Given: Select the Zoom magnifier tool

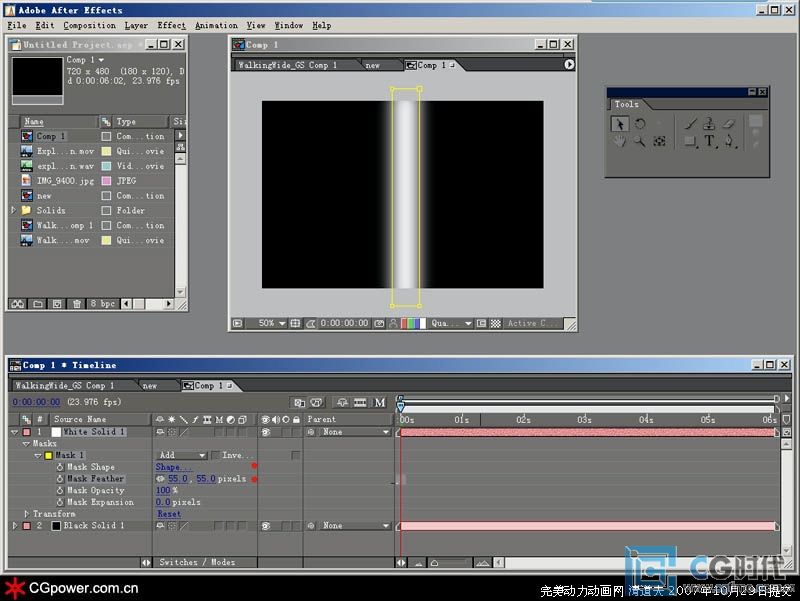Looking at the screenshot, I should tap(639, 141).
